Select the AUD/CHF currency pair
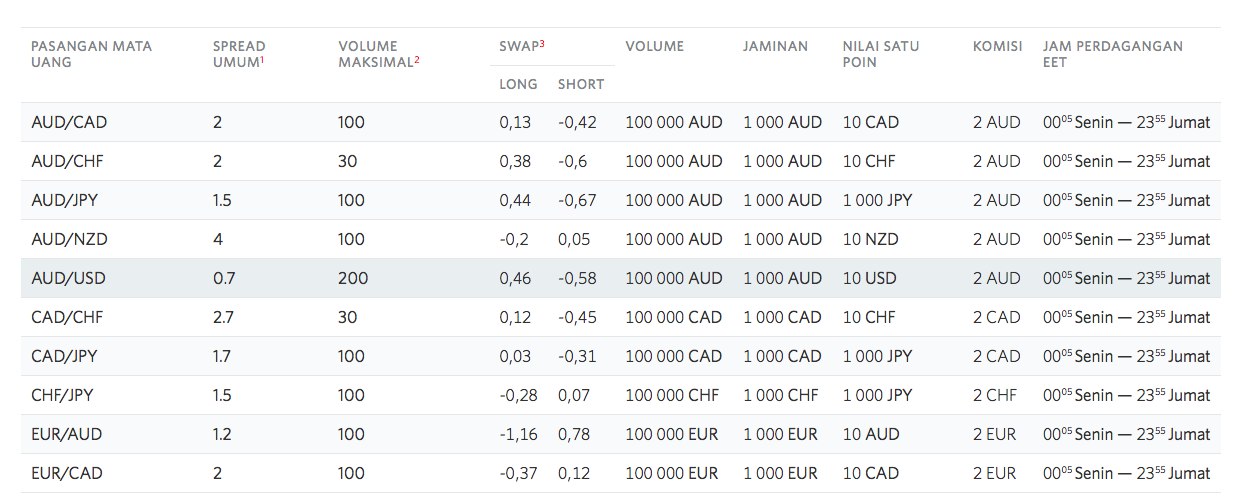Screen dimensions: 1255x503 (69, 161)
